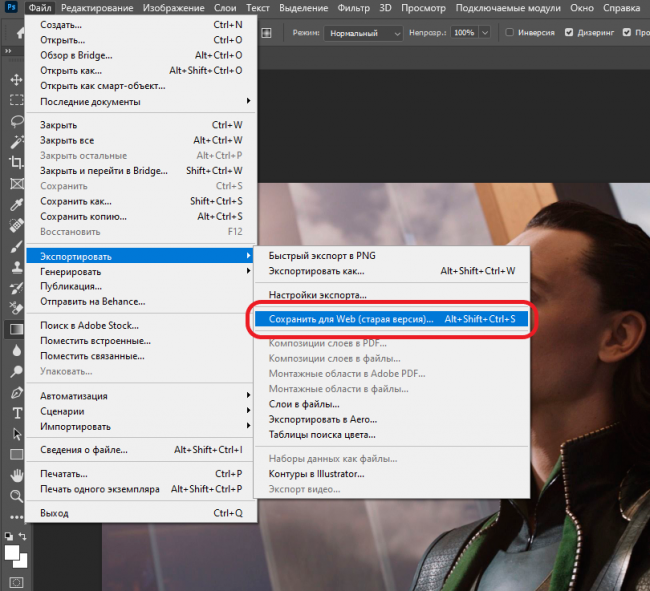
Task: Click the Непрозр. 100% opacity field
Action: [464, 32]
